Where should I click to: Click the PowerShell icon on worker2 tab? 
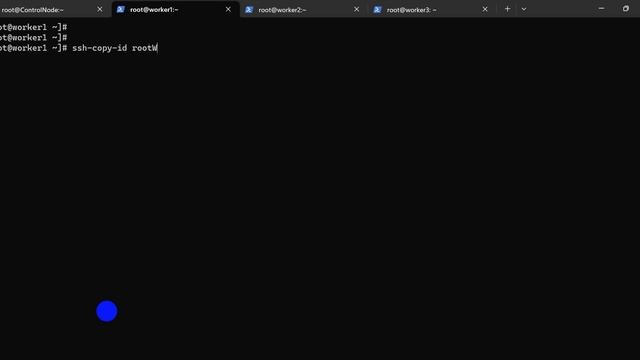click(x=249, y=9)
